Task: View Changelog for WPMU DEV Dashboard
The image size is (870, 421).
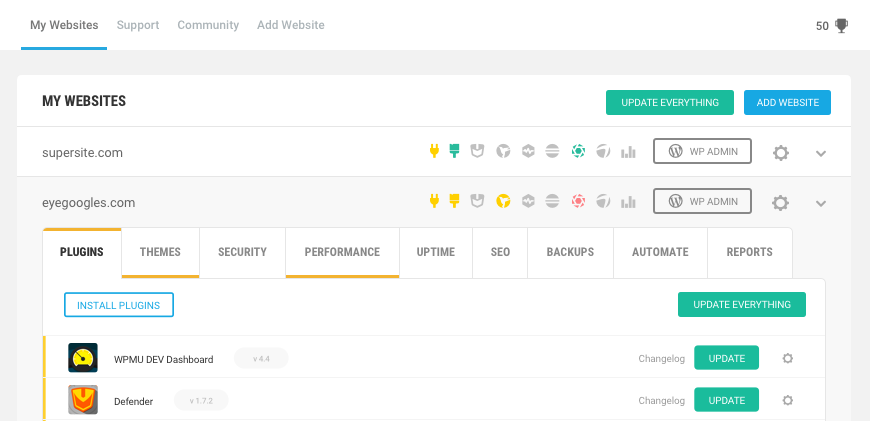Action: click(x=661, y=359)
